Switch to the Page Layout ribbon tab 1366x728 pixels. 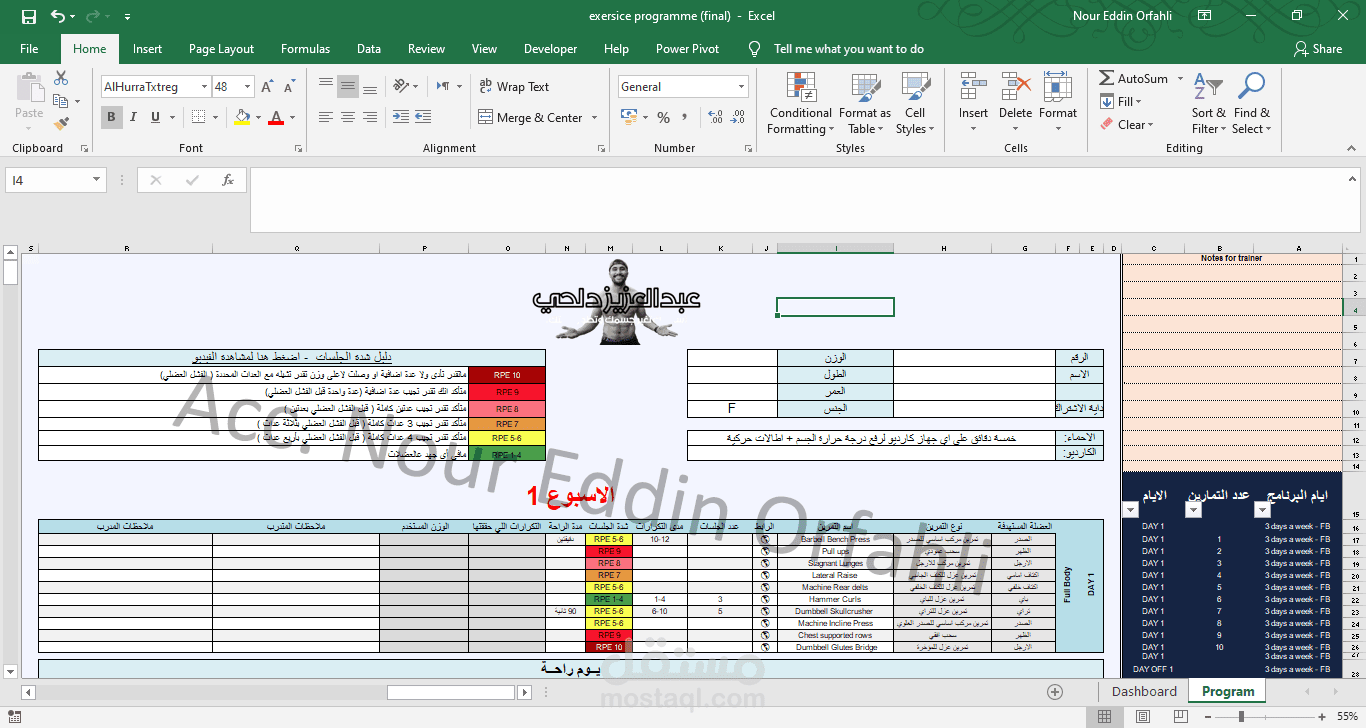(221, 48)
